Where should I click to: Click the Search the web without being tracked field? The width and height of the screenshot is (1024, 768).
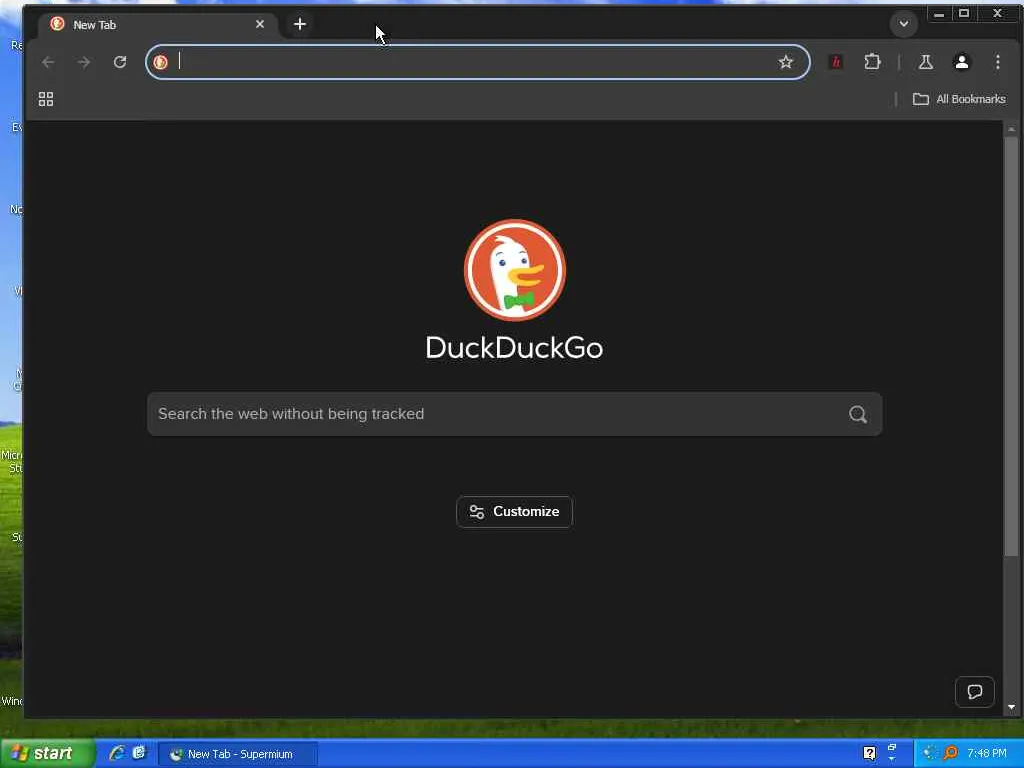(515, 414)
